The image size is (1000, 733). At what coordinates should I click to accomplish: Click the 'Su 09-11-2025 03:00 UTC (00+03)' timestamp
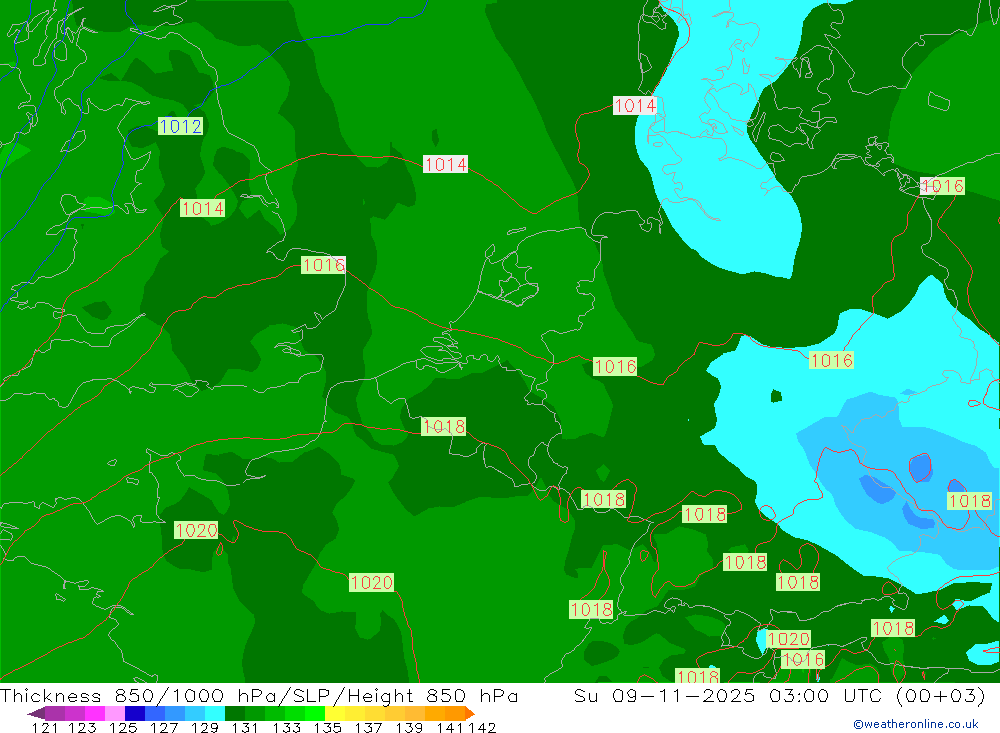(779, 695)
